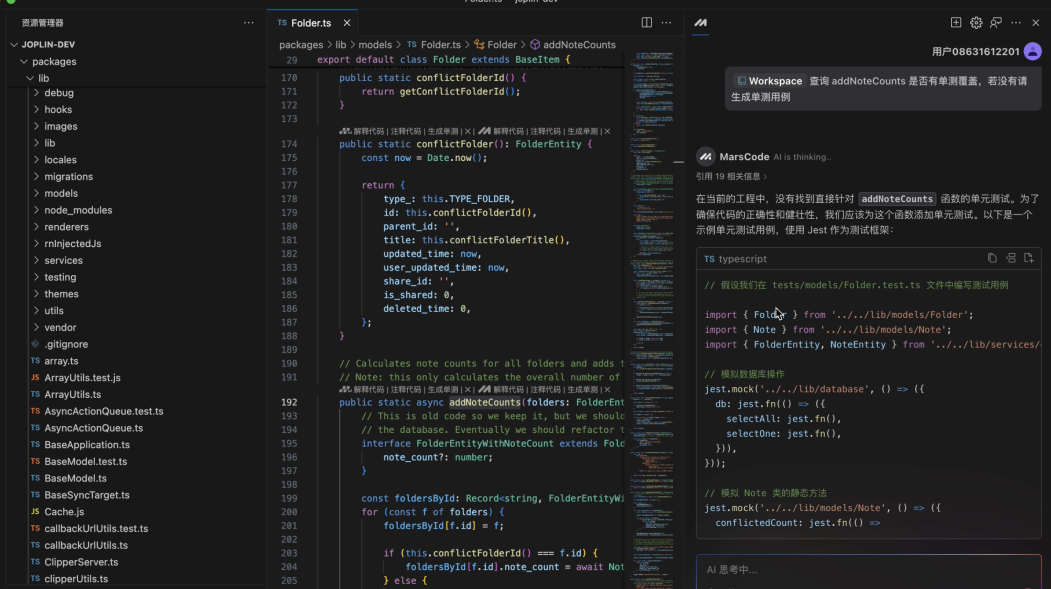Screen dimensions: 1051x589
Task: Open more actions in the Explorer header
Action: 248,23
